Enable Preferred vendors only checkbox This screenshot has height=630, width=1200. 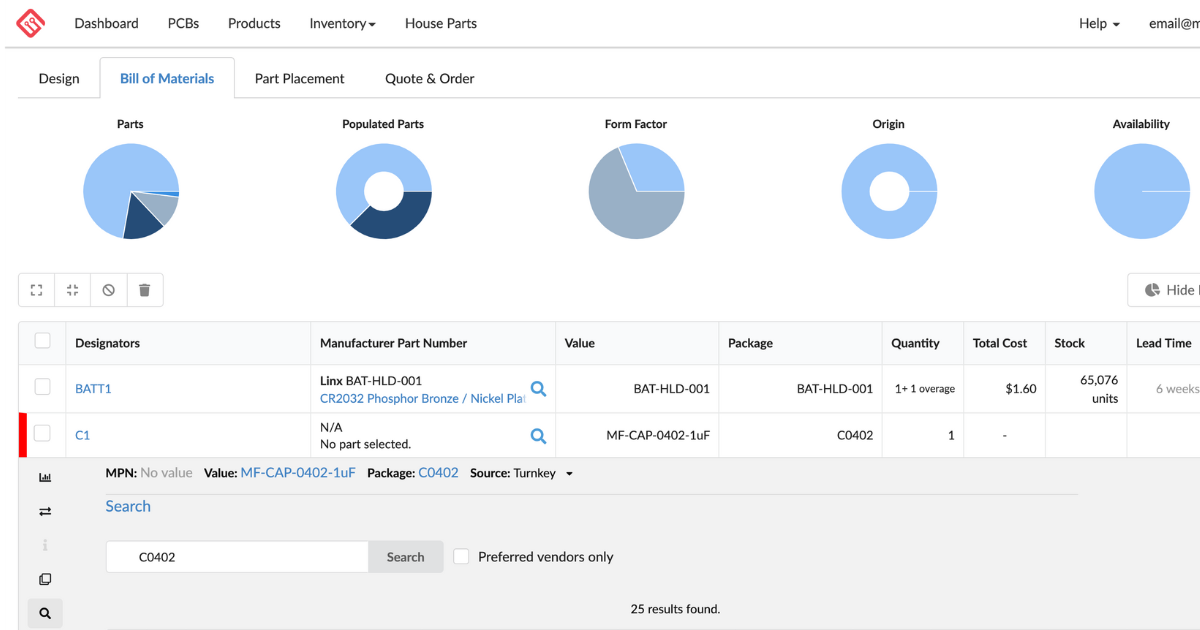461,557
